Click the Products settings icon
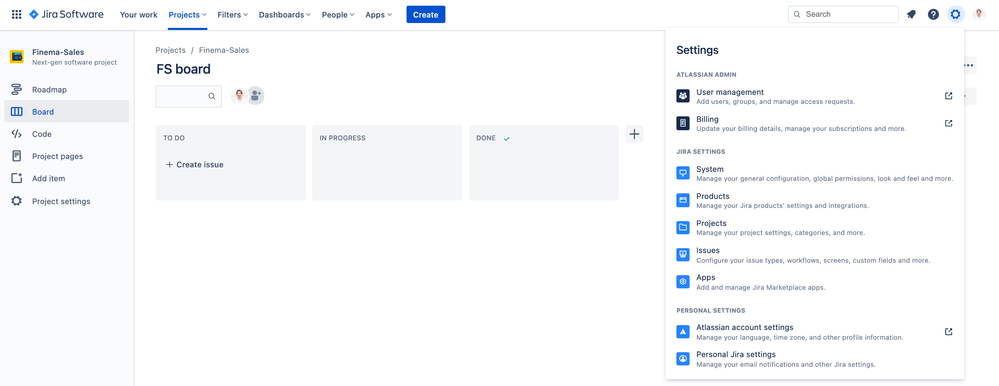Viewport: 999px width, 386px height. (683, 200)
